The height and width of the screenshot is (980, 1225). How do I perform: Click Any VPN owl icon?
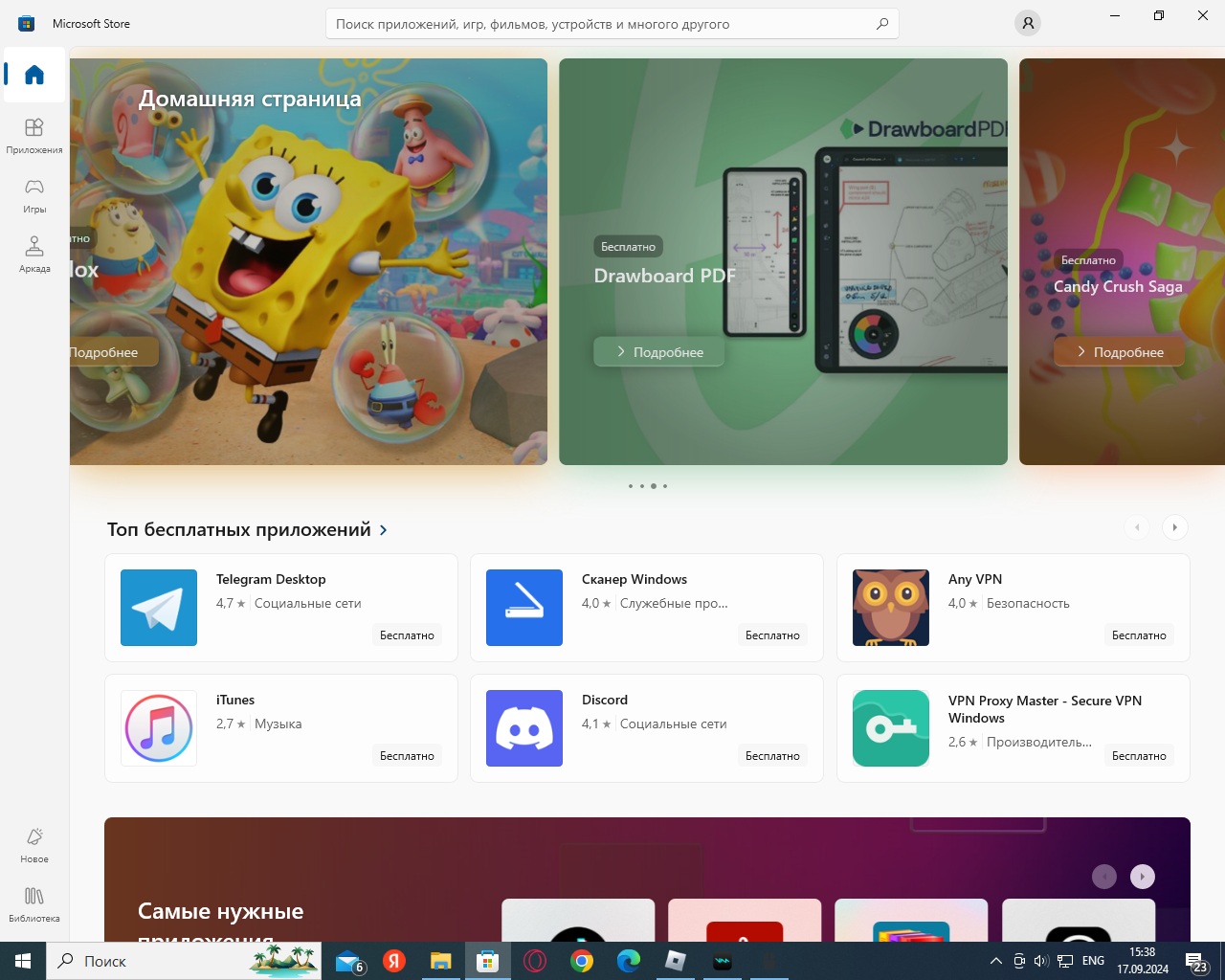pos(891,608)
